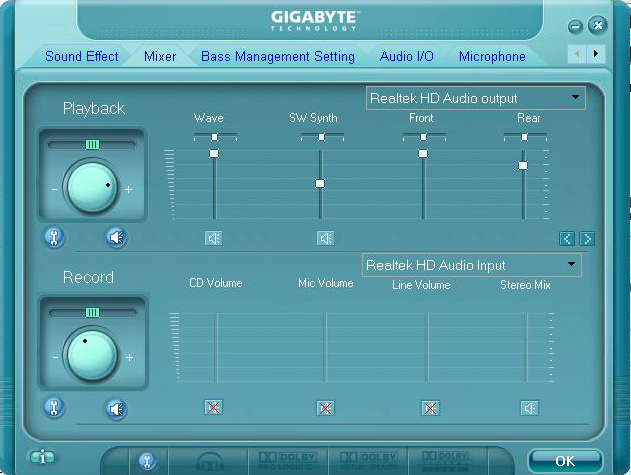Toggle mute for Wave channel
This screenshot has height=475, width=631.
point(213,238)
